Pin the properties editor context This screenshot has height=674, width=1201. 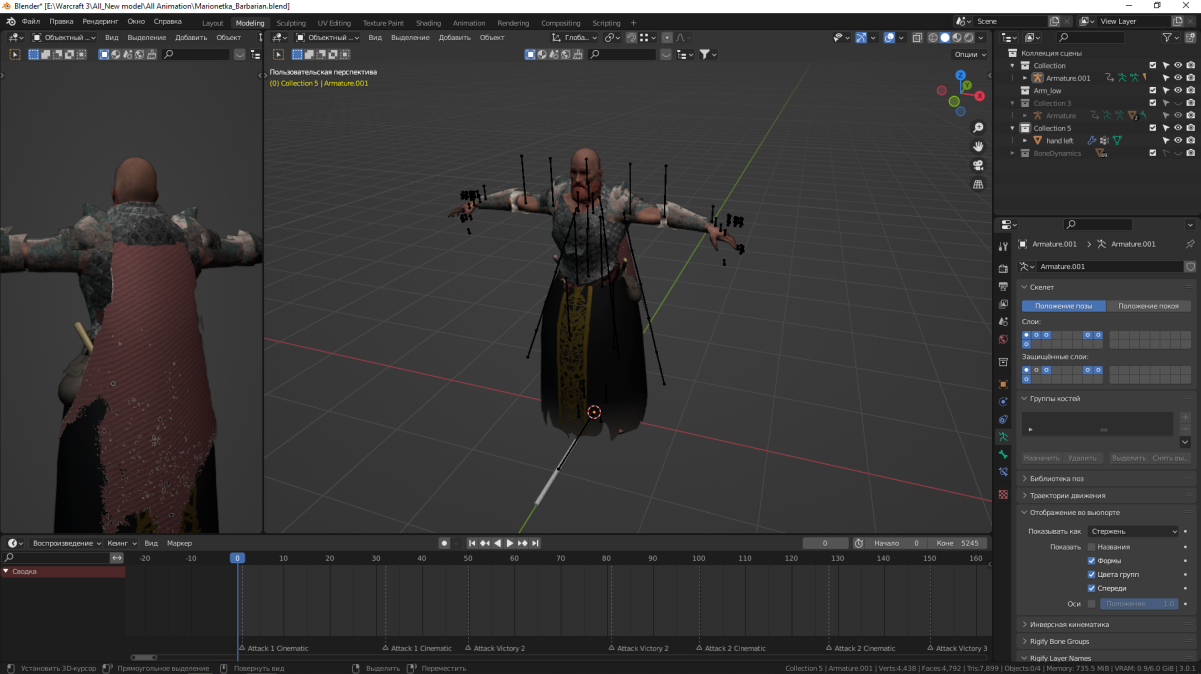[x=1189, y=244]
